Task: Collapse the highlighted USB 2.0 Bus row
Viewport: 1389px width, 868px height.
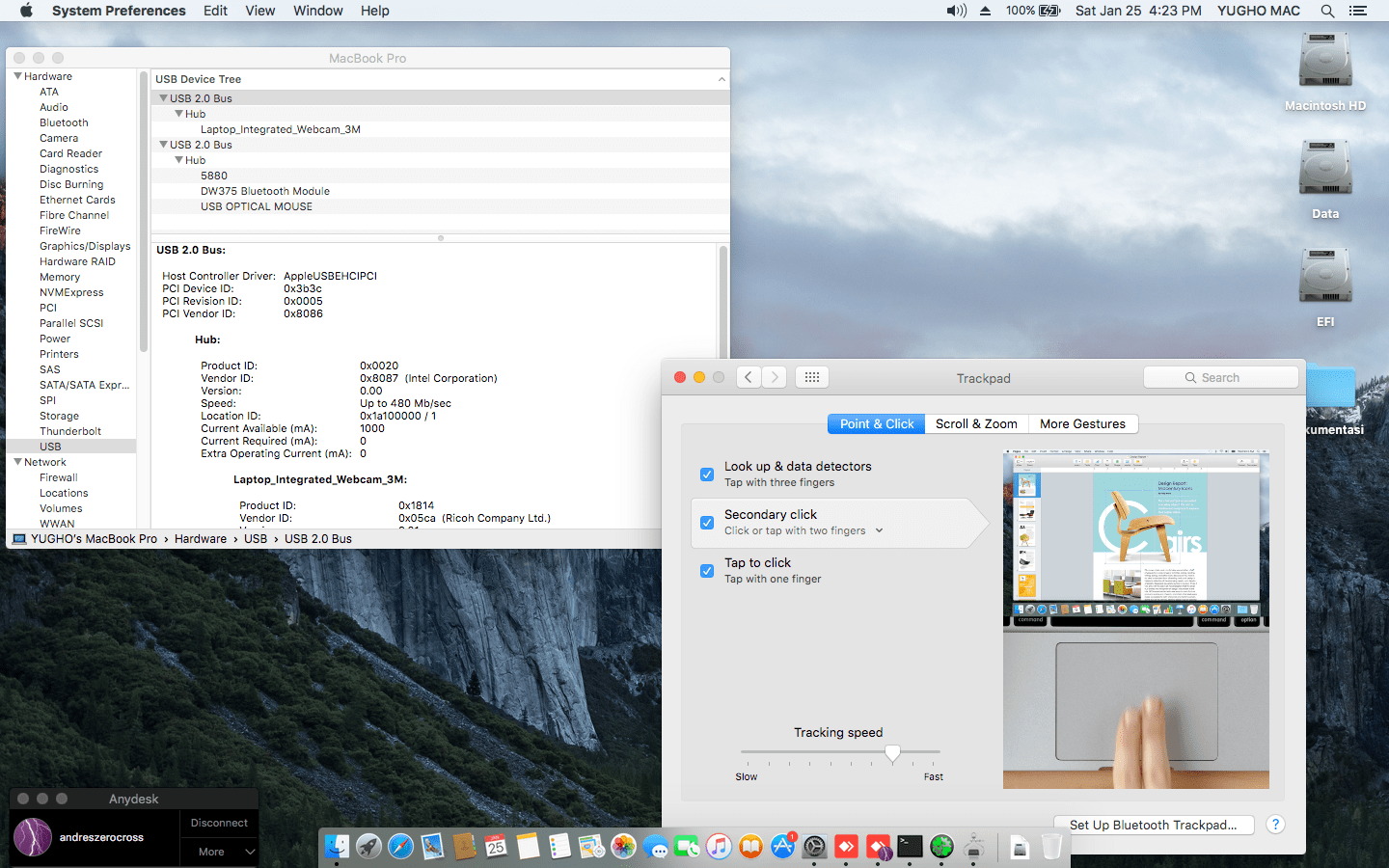Action: pyautogui.click(x=163, y=98)
